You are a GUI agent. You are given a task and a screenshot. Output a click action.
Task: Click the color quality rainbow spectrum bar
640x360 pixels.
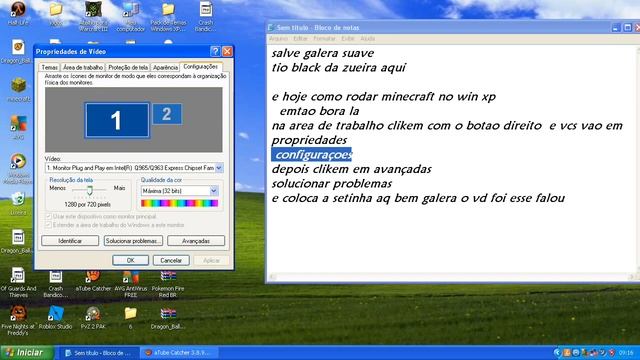coord(180,203)
